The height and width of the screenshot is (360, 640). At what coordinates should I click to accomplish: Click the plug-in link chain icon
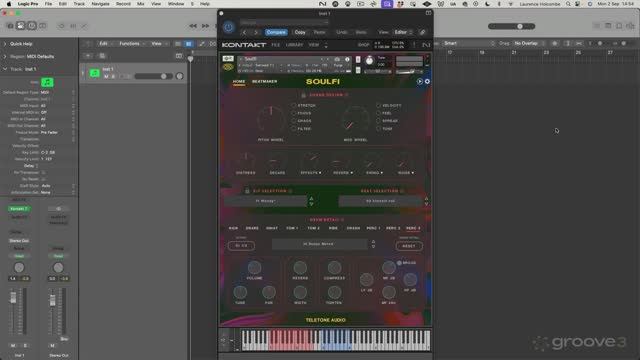[422, 32]
